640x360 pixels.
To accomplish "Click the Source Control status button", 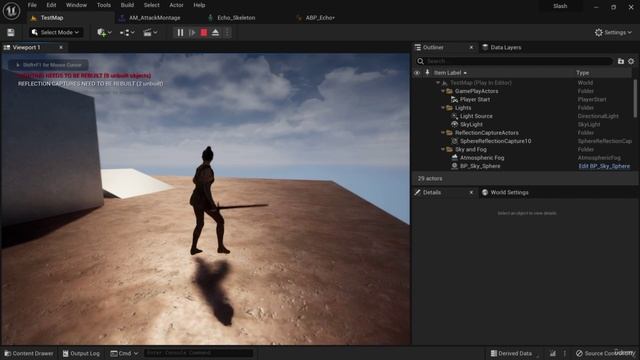I will 605,353.
